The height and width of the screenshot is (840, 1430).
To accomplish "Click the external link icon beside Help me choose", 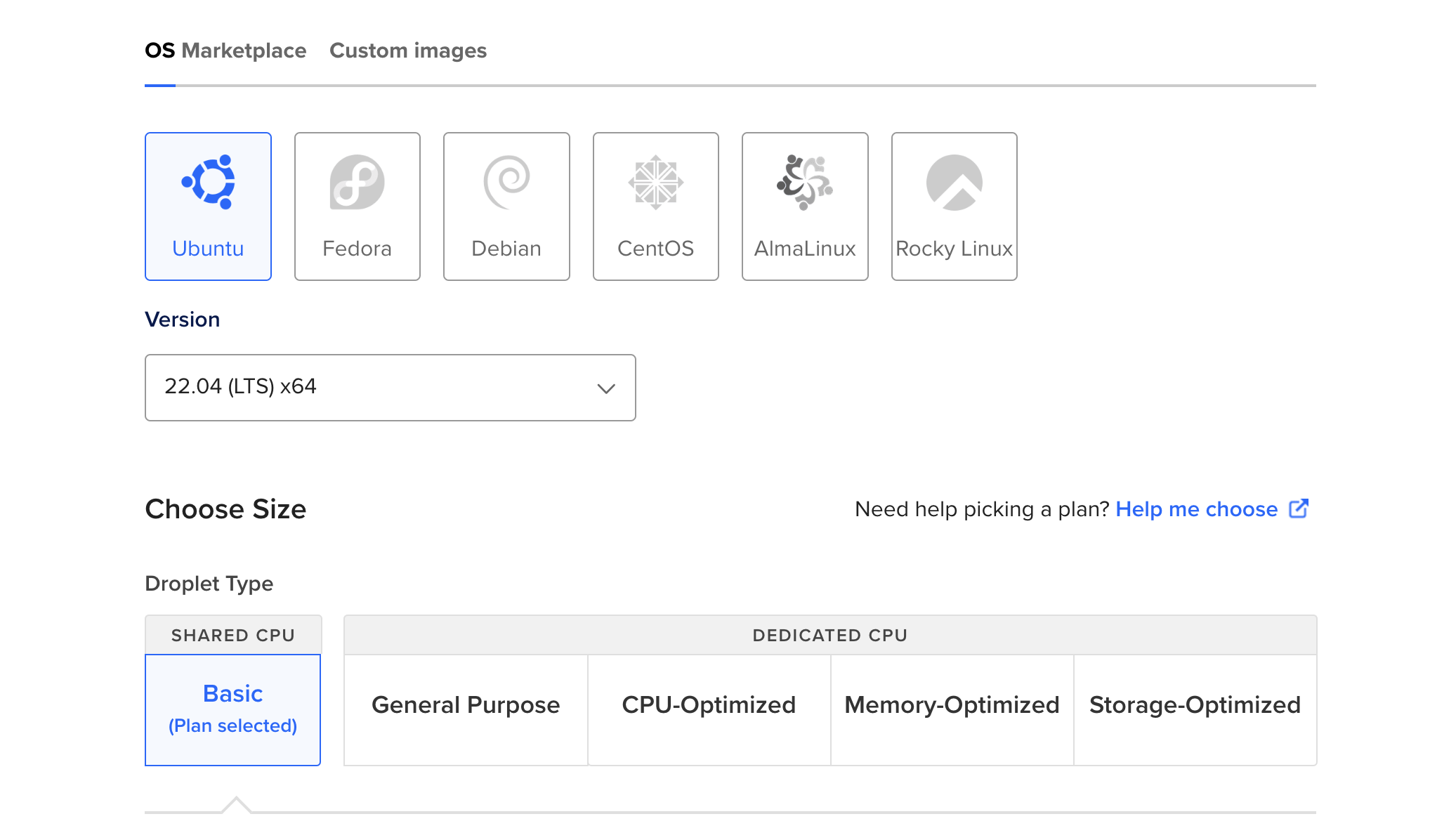I will tap(1299, 508).
